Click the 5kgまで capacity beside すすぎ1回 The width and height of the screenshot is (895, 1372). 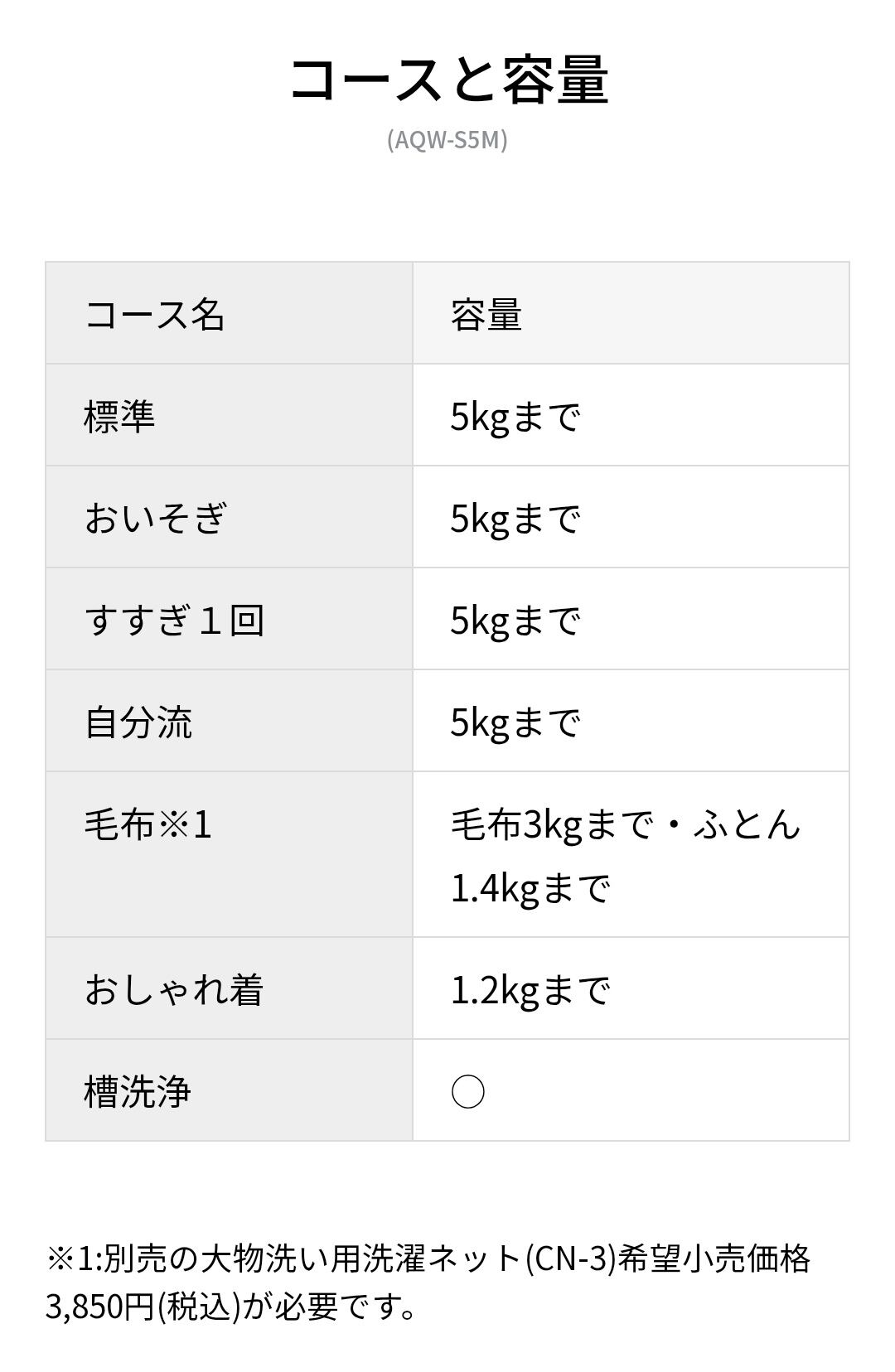click(x=515, y=620)
